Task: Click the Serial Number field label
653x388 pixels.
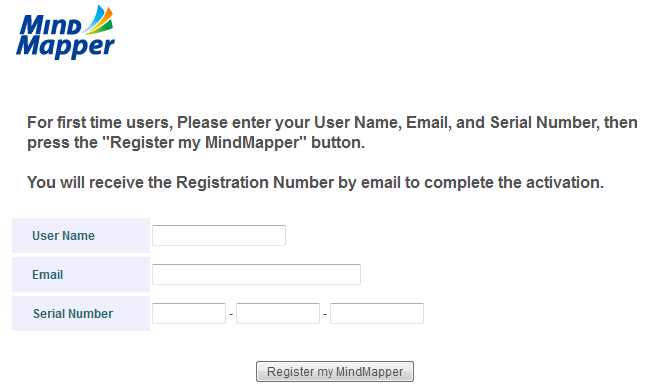Action: coord(73,313)
